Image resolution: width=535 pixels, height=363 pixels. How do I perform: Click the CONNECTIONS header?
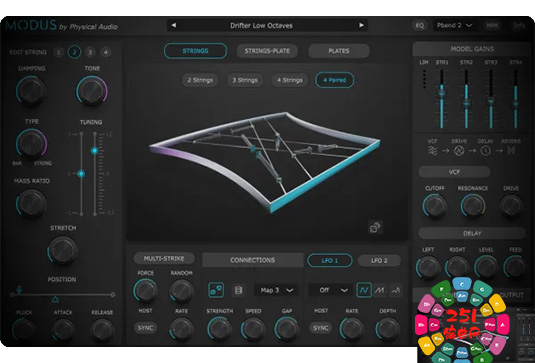click(252, 260)
